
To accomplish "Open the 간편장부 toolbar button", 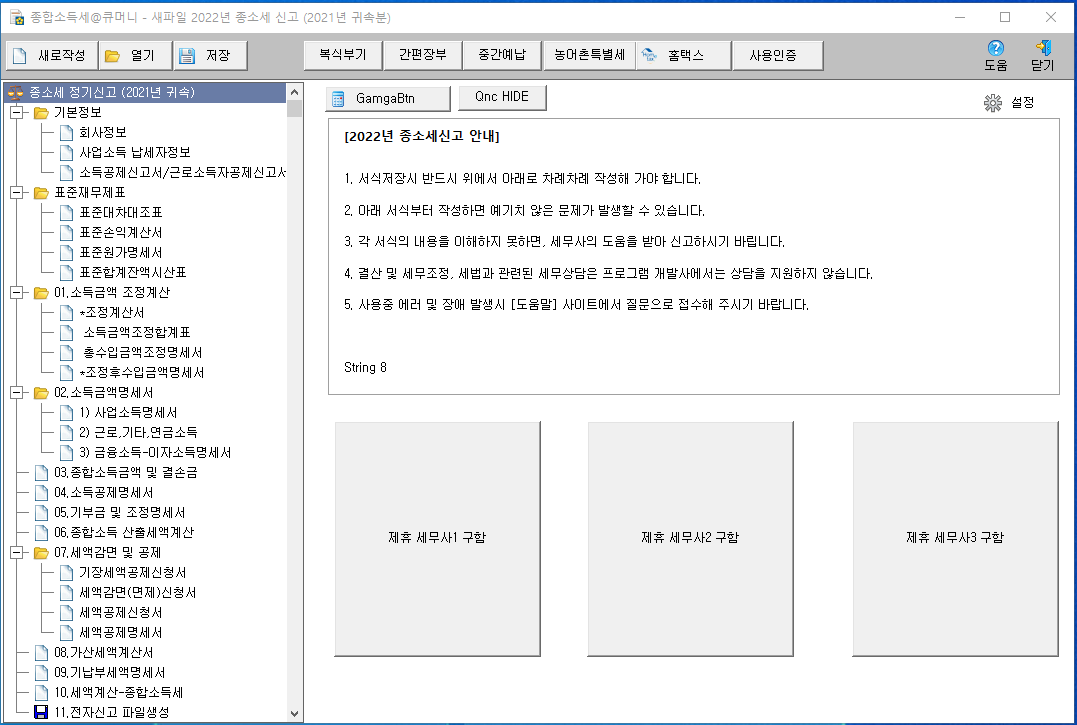I will click(422, 56).
